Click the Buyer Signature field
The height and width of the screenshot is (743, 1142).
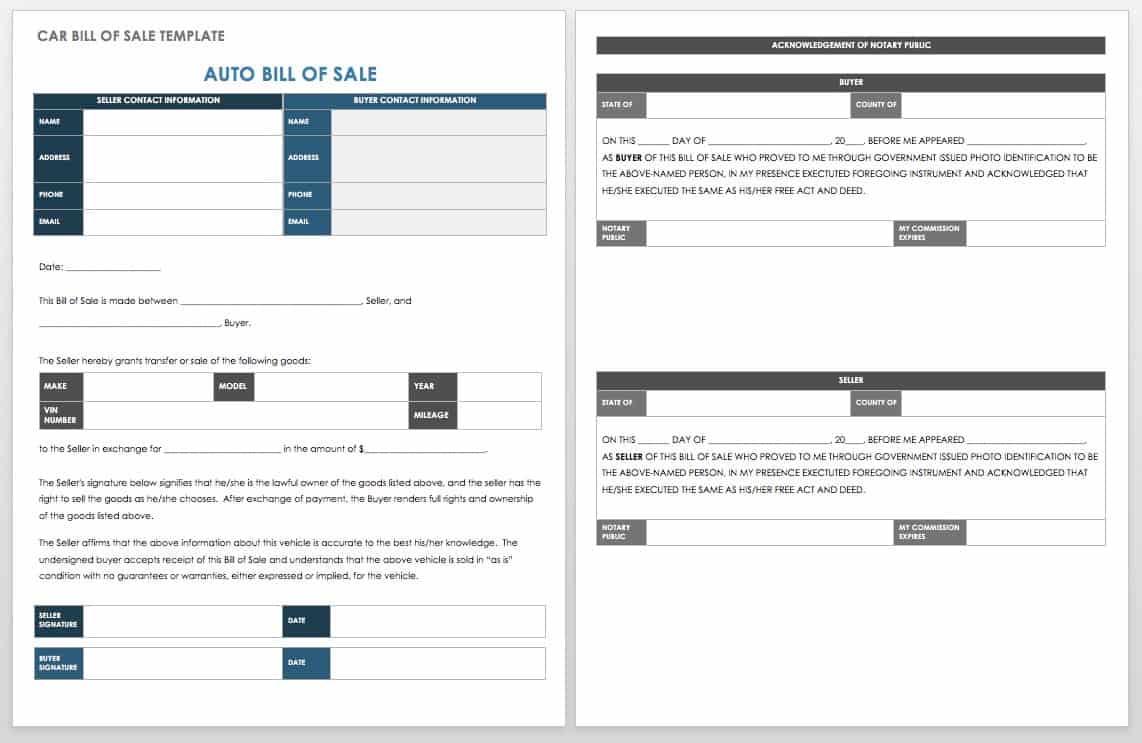click(x=182, y=663)
